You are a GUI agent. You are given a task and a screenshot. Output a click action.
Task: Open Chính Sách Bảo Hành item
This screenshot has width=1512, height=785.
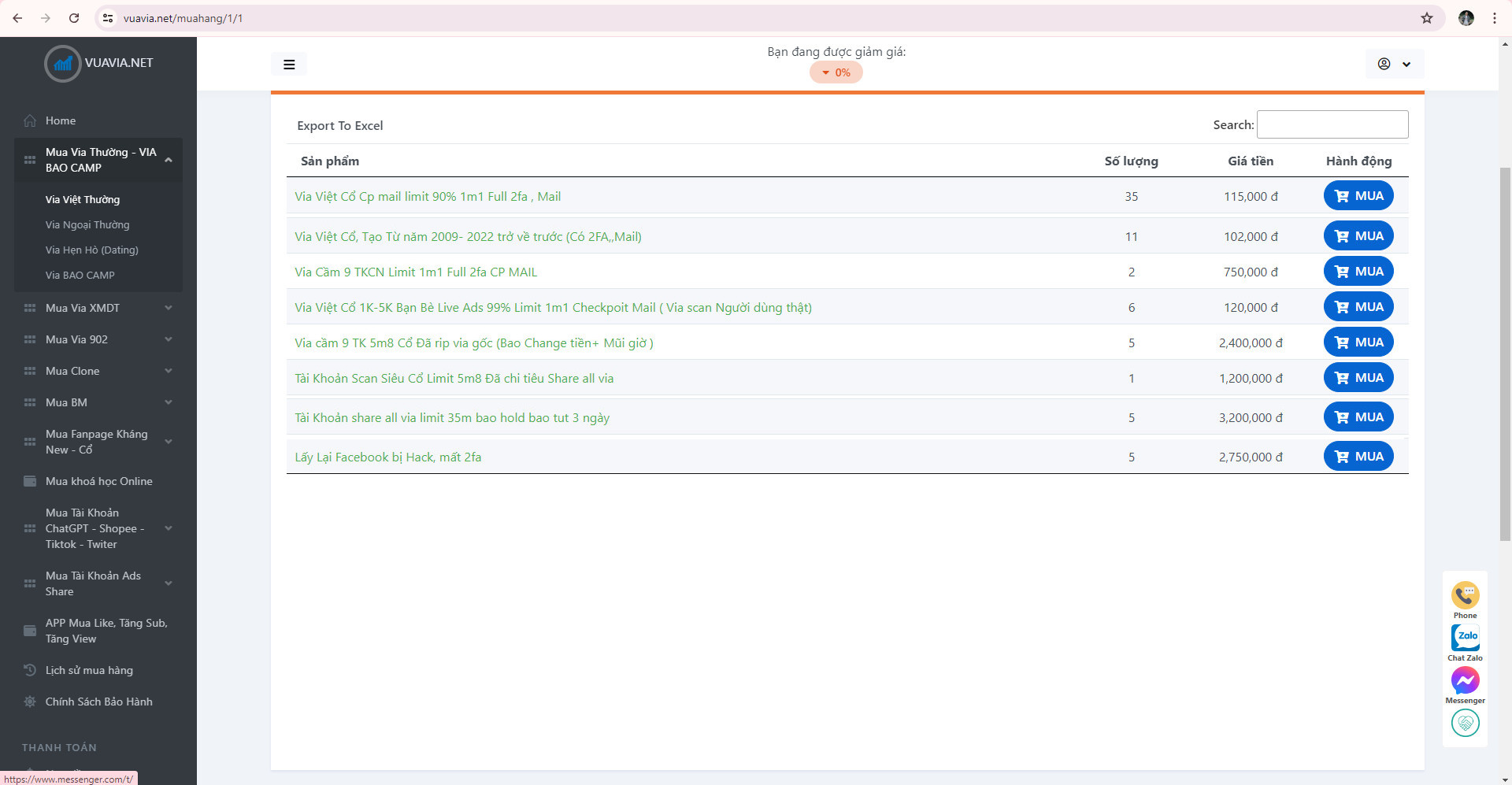pos(98,702)
